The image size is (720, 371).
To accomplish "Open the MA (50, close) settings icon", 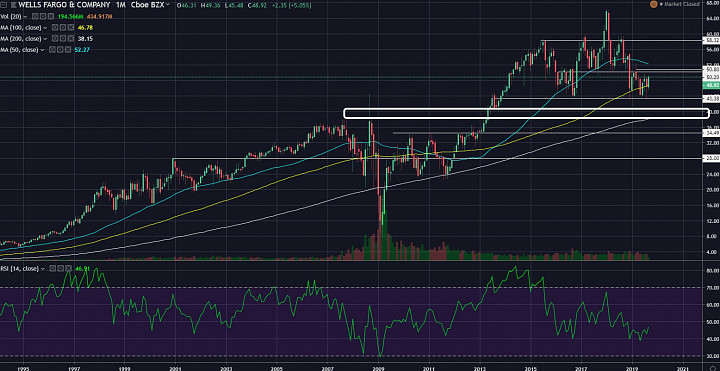I will point(60,50).
